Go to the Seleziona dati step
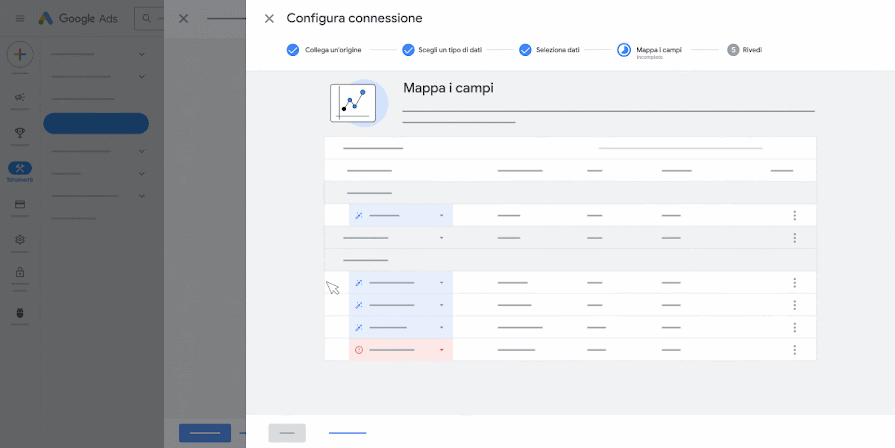The width and height of the screenshot is (895, 448). (x=550, y=50)
